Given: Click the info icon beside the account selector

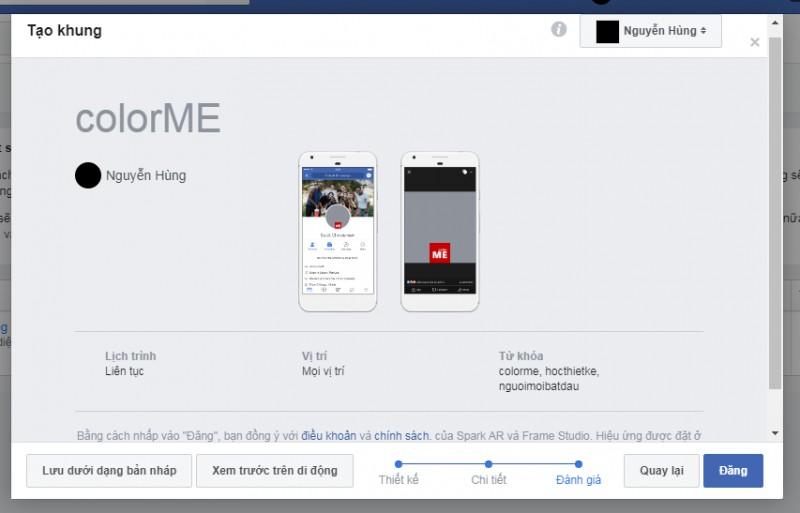Looking at the screenshot, I should 559,30.
